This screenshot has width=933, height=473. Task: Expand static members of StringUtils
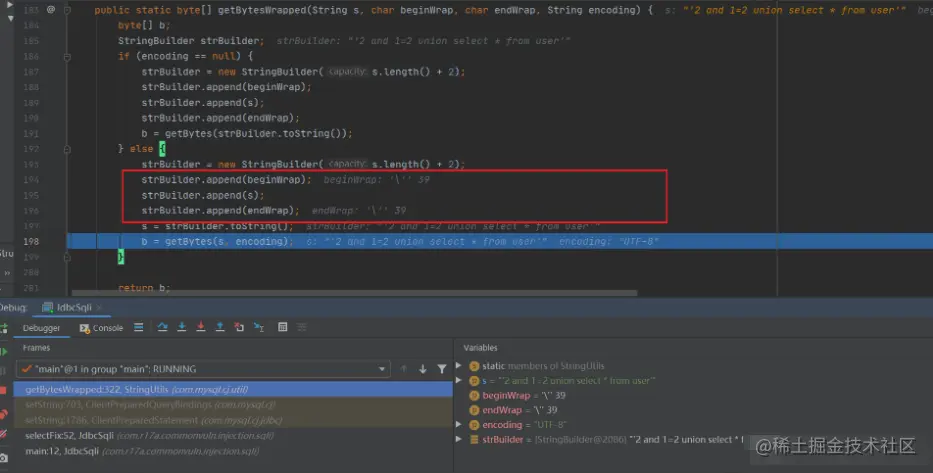(x=459, y=366)
